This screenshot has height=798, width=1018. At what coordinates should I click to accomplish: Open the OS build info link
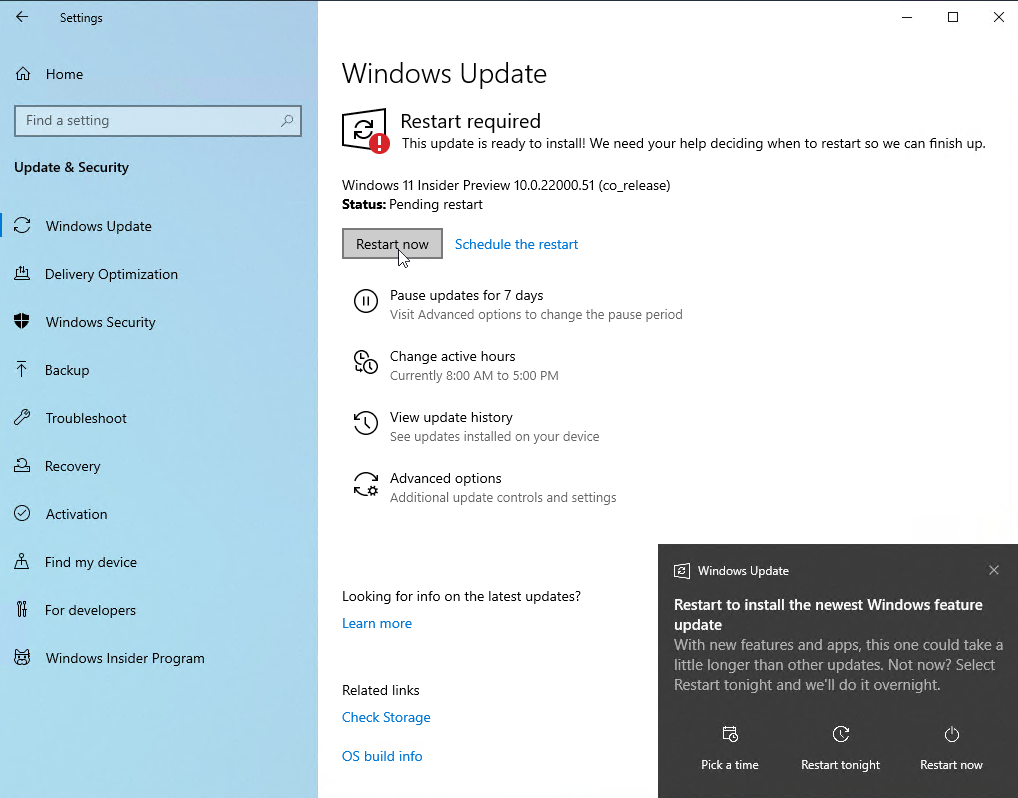[x=382, y=756]
